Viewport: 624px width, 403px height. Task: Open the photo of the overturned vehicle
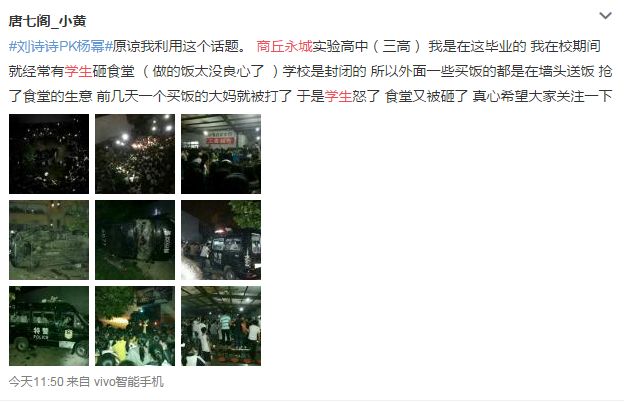coord(135,240)
